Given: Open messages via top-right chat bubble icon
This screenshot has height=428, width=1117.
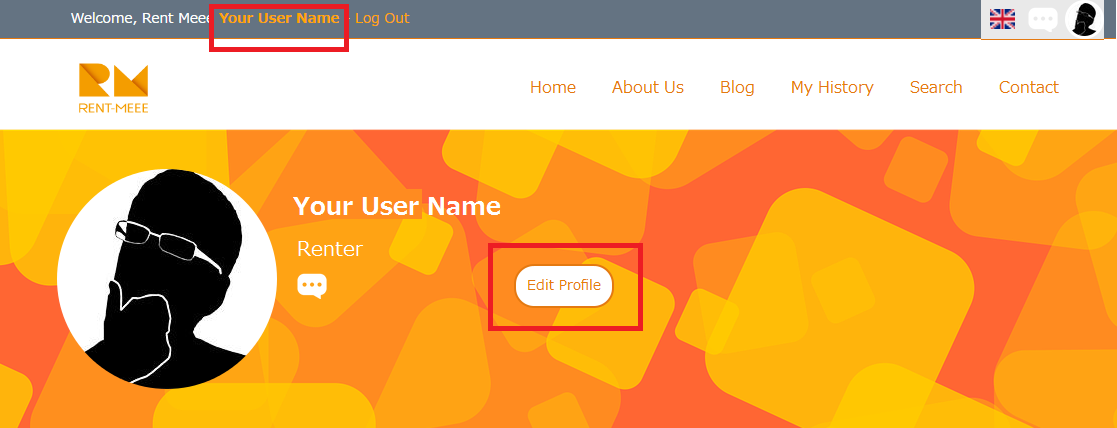Looking at the screenshot, I should [x=1043, y=19].
